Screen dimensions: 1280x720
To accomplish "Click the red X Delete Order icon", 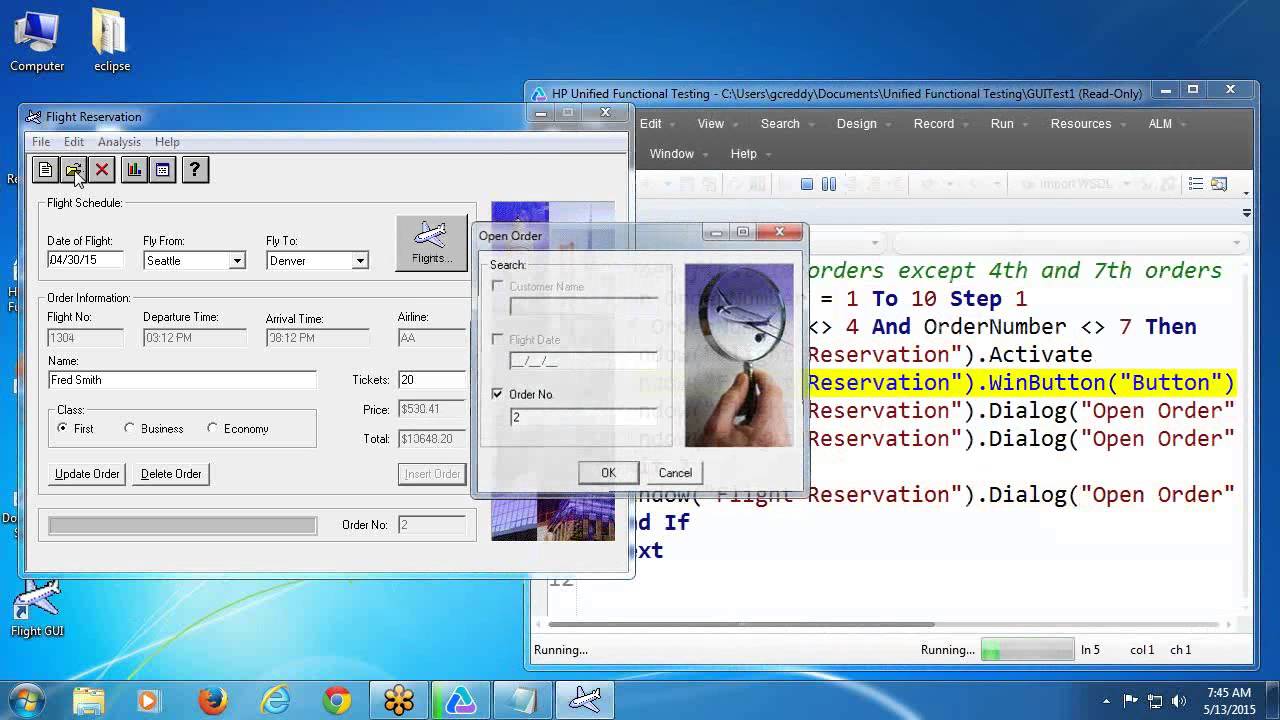I will (x=102, y=170).
